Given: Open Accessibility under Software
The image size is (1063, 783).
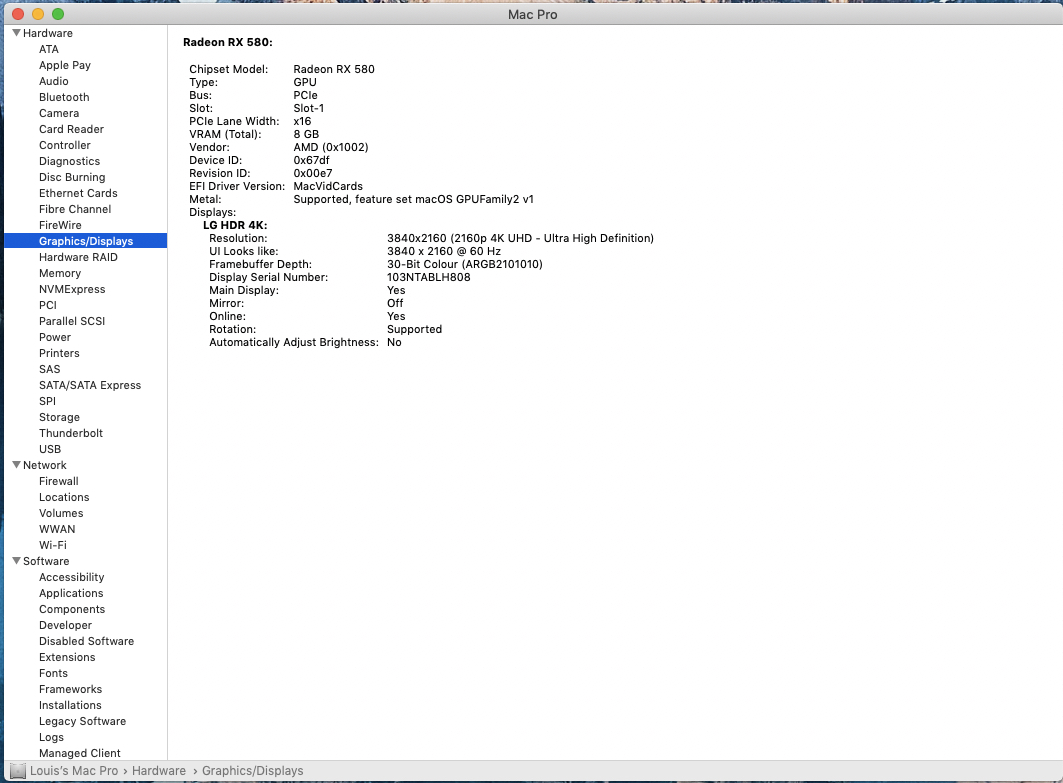Looking at the screenshot, I should pos(71,577).
